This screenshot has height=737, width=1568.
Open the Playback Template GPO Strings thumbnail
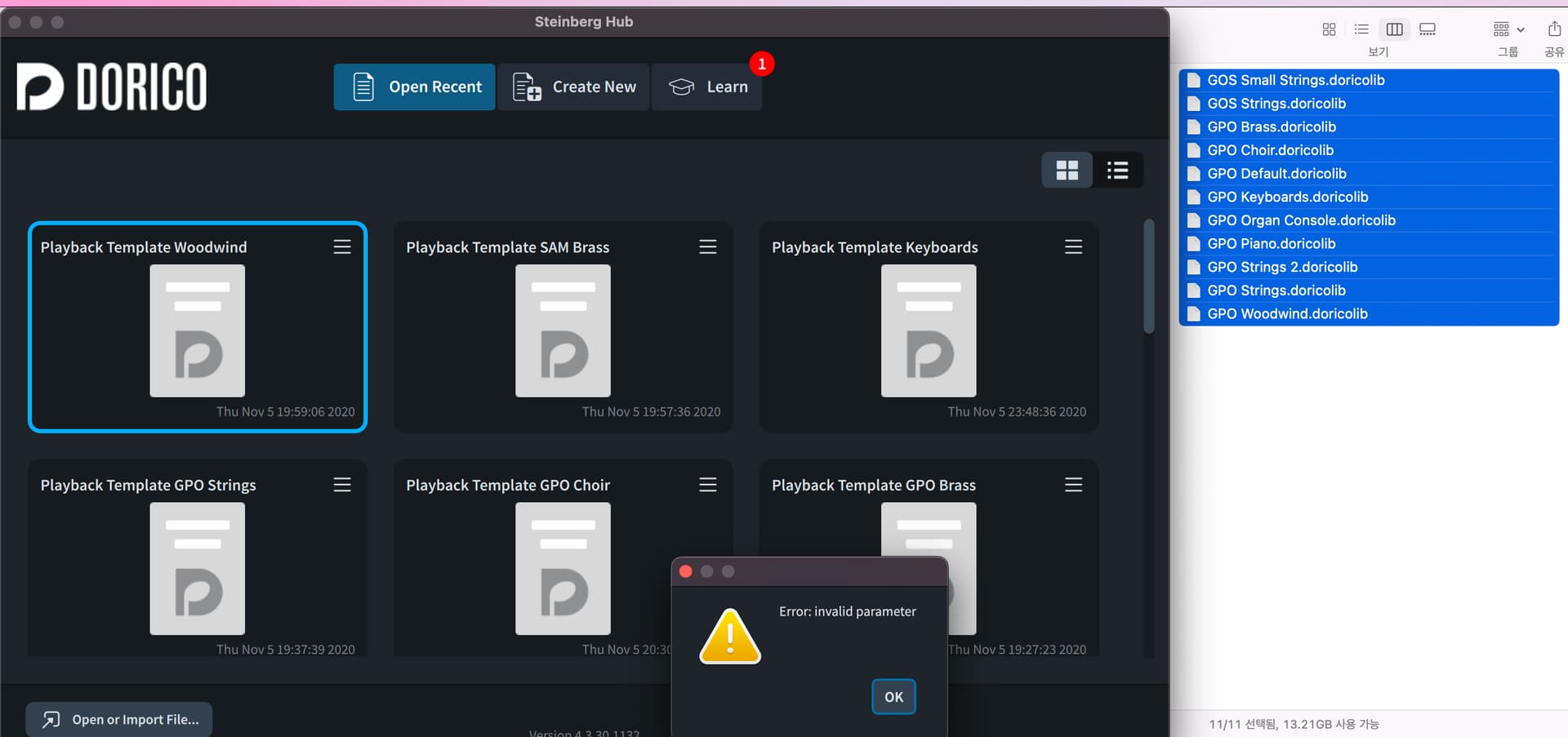(197, 568)
